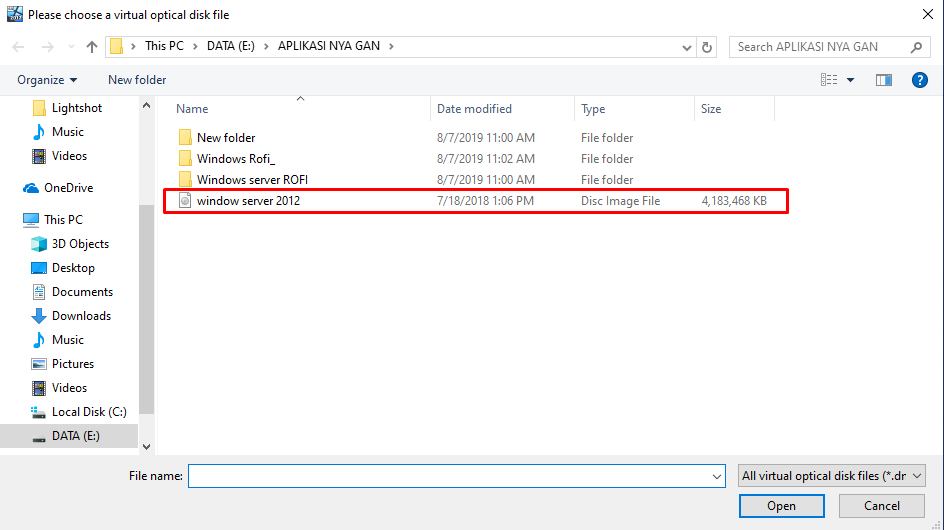Click This PC in the address path
The width and height of the screenshot is (944, 530).
(x=164, y=46)
